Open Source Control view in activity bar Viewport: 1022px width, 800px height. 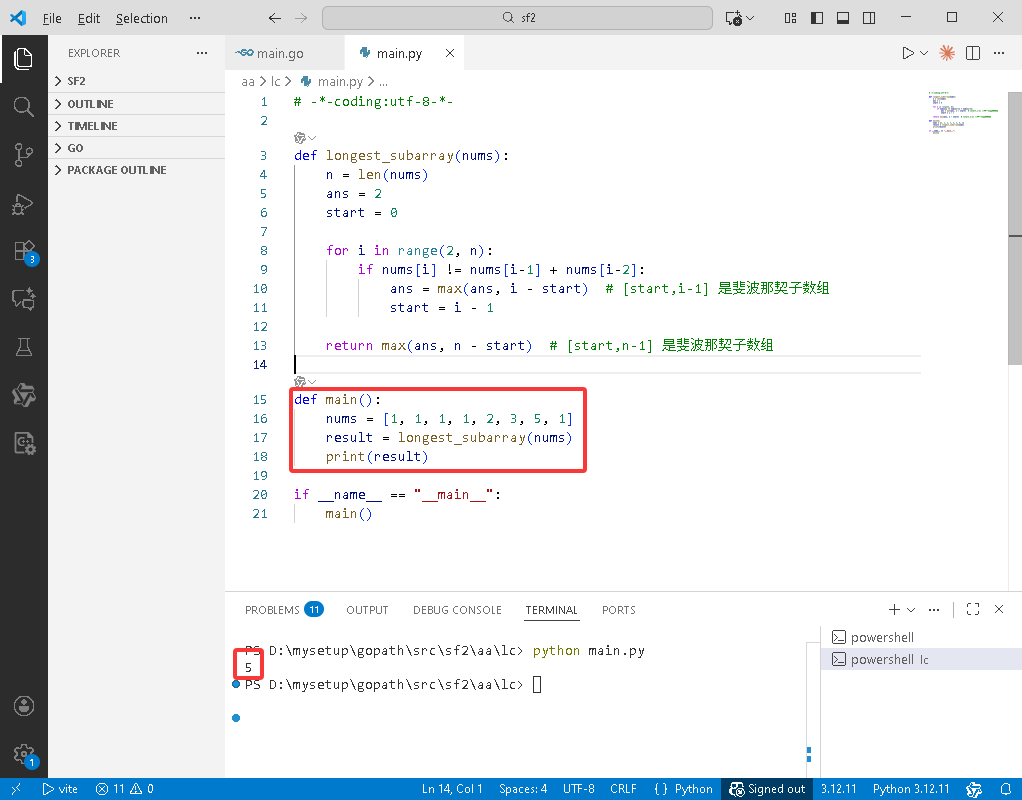tap(23, 155)
